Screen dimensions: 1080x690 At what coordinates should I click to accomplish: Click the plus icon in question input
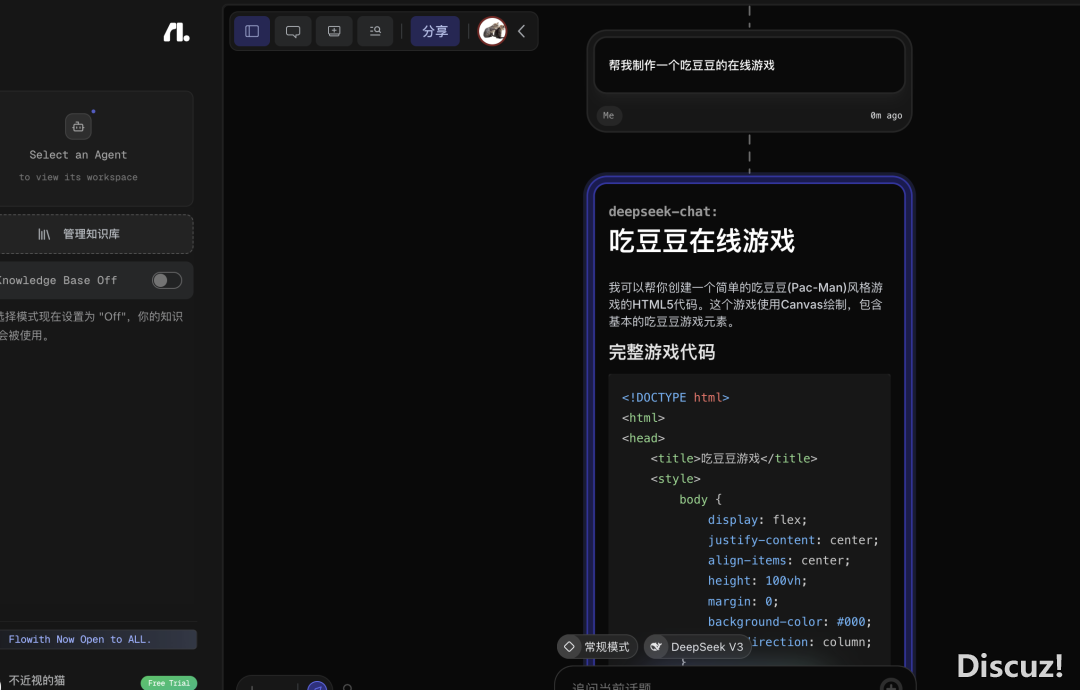890,685
